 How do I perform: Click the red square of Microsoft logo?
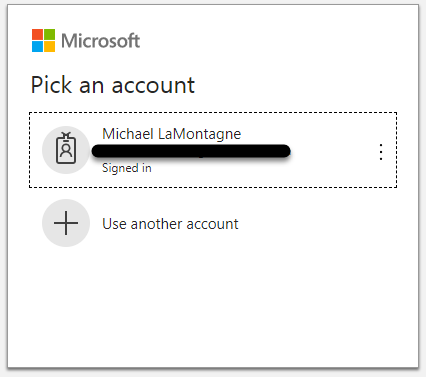point(37,34)
